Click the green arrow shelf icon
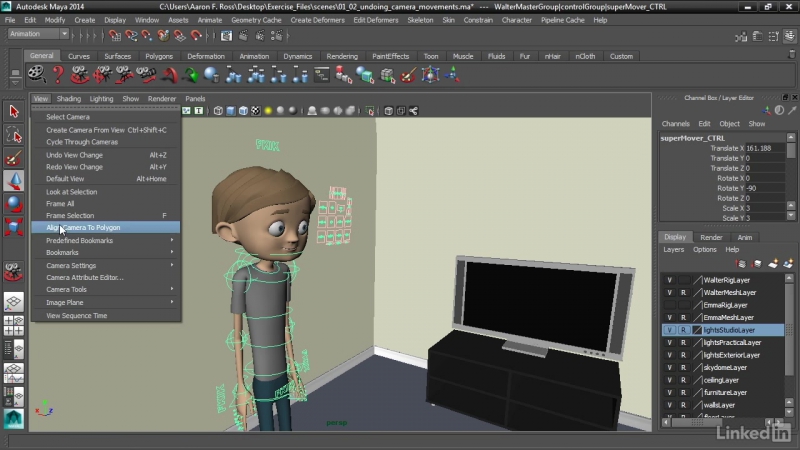Screen dimensions: 800x450 (191, 75)
